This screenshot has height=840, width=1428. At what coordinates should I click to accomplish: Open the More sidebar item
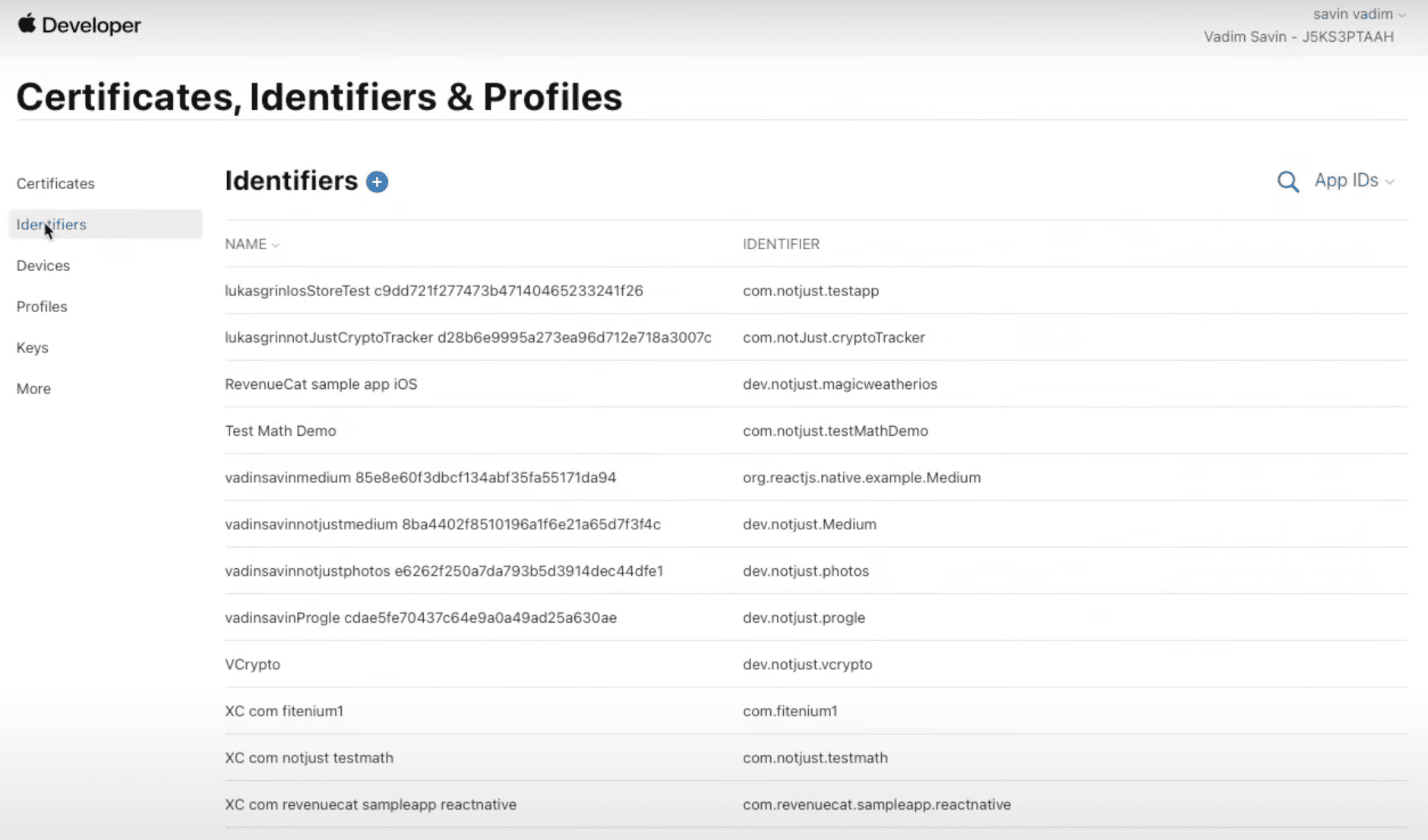coord(33,388)
